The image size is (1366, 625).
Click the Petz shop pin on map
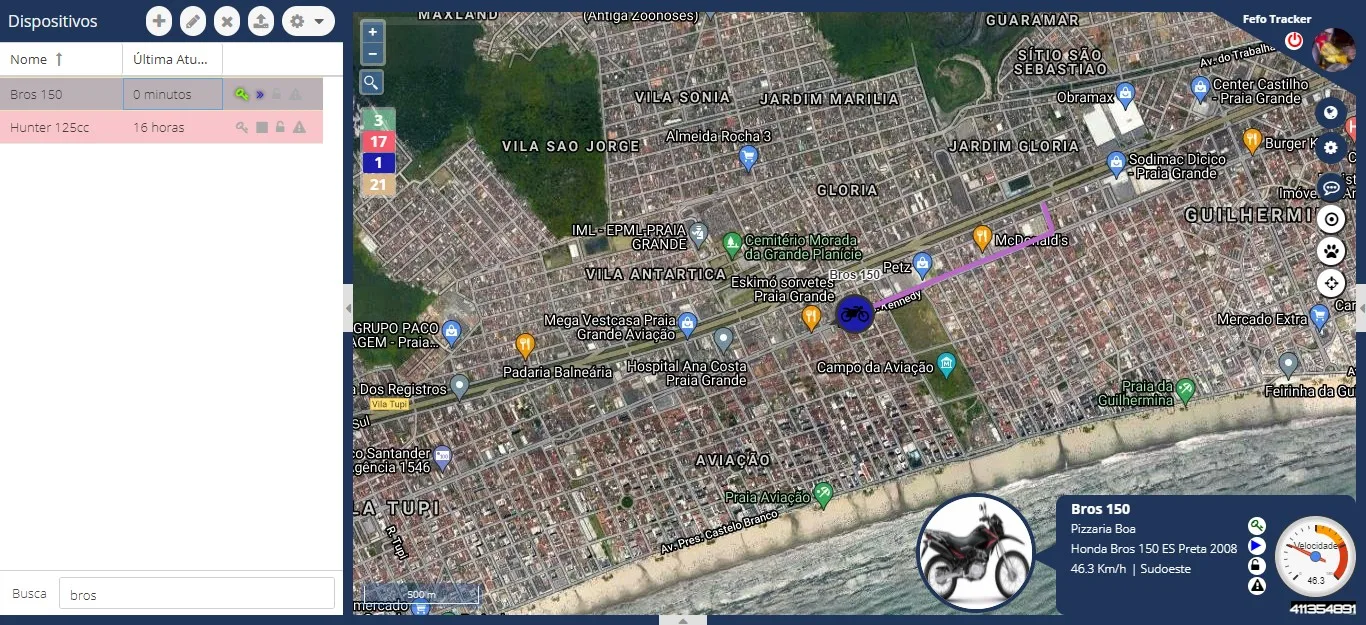click(922, 265)
